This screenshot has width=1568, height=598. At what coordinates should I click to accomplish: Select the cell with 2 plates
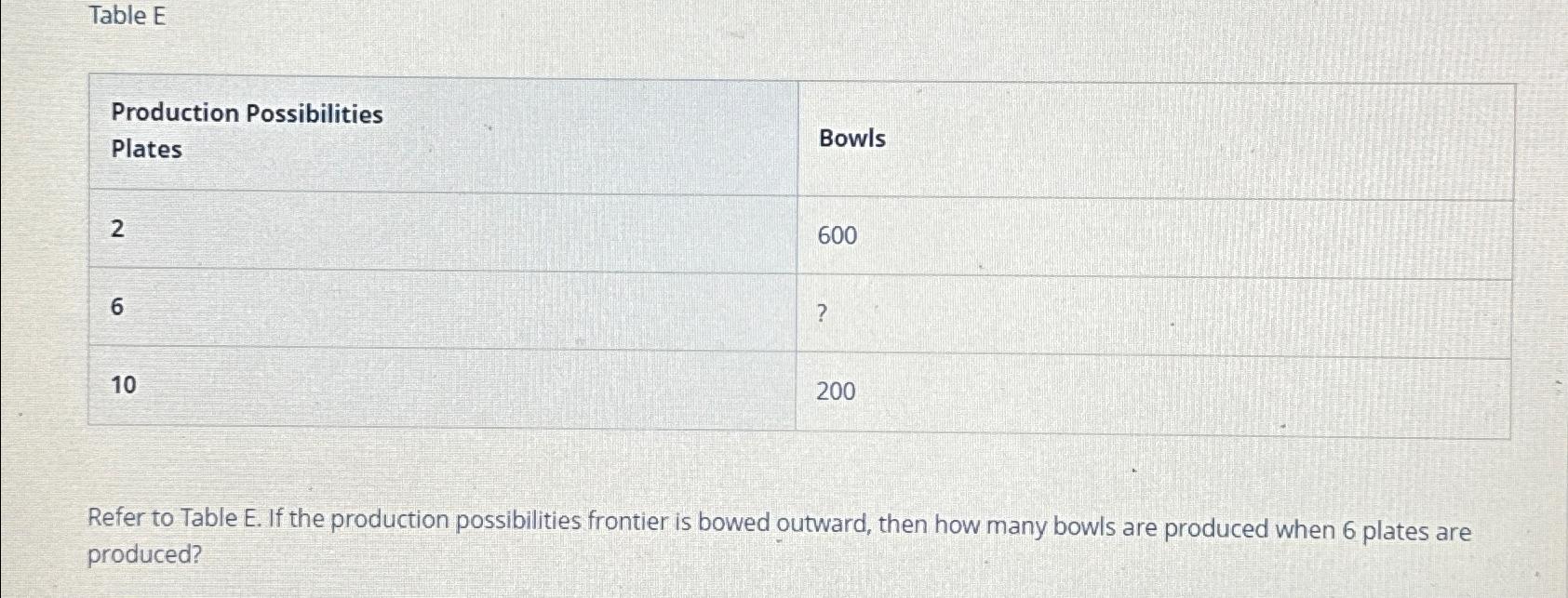pyautogui.click(x=442, y=231)
